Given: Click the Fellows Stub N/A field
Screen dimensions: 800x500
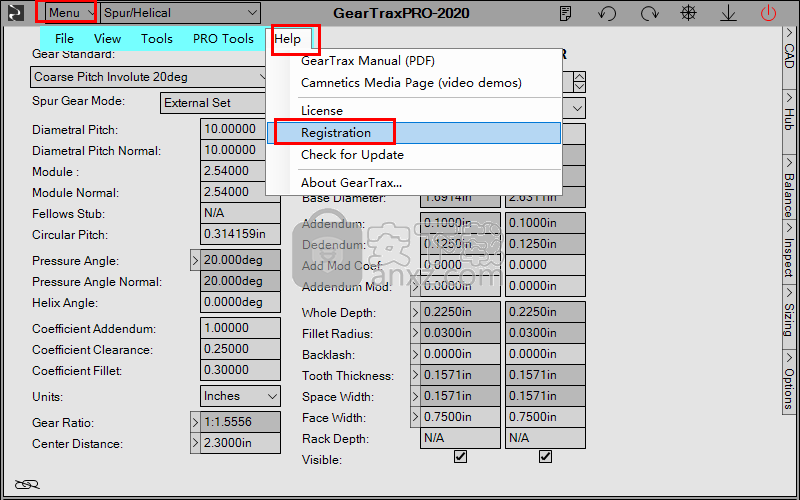Looking at the screenshot, I should (x=240, y=213).
